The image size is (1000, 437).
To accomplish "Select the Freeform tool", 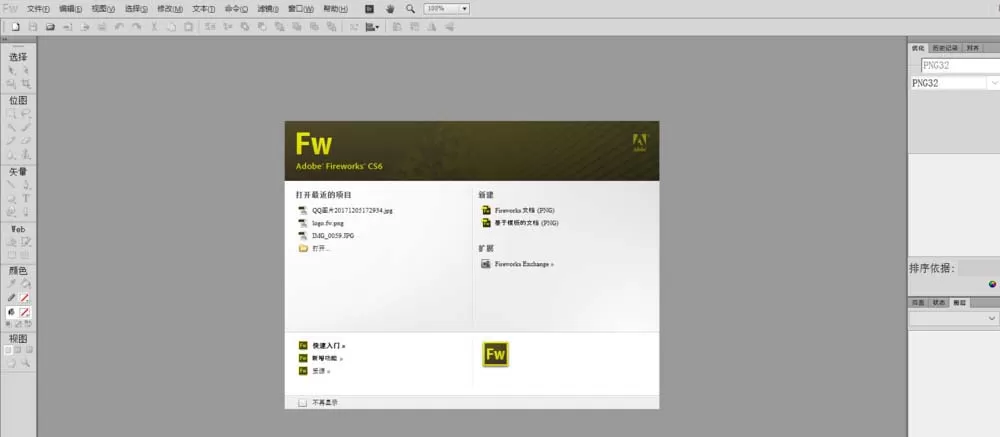I will [x=11, y=212].
